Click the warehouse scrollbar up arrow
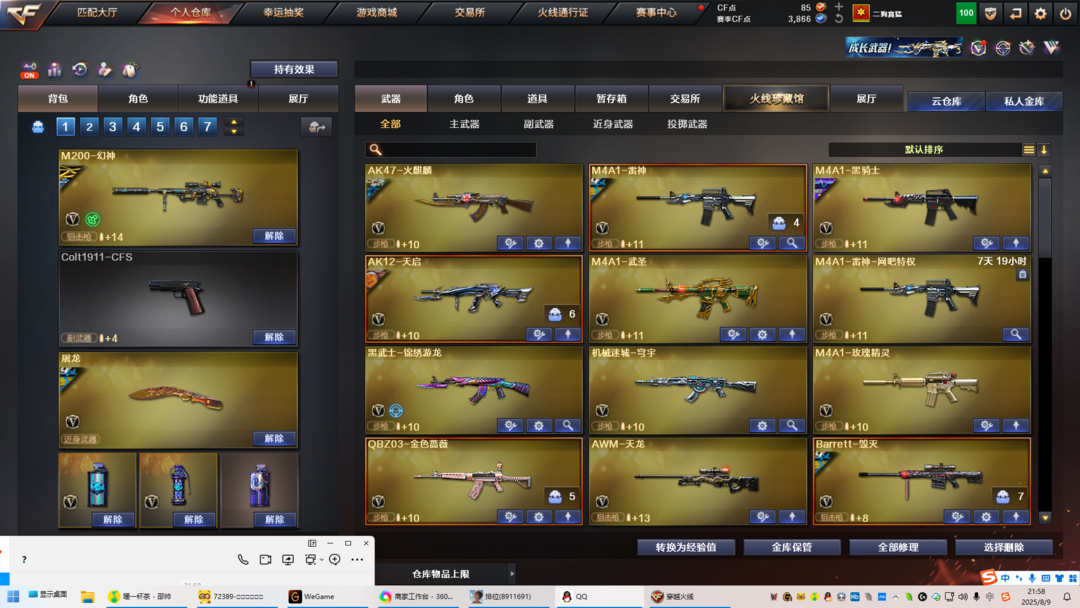Image resolution: width=1080 pixels, height=608 pixels. [1045, 171]
